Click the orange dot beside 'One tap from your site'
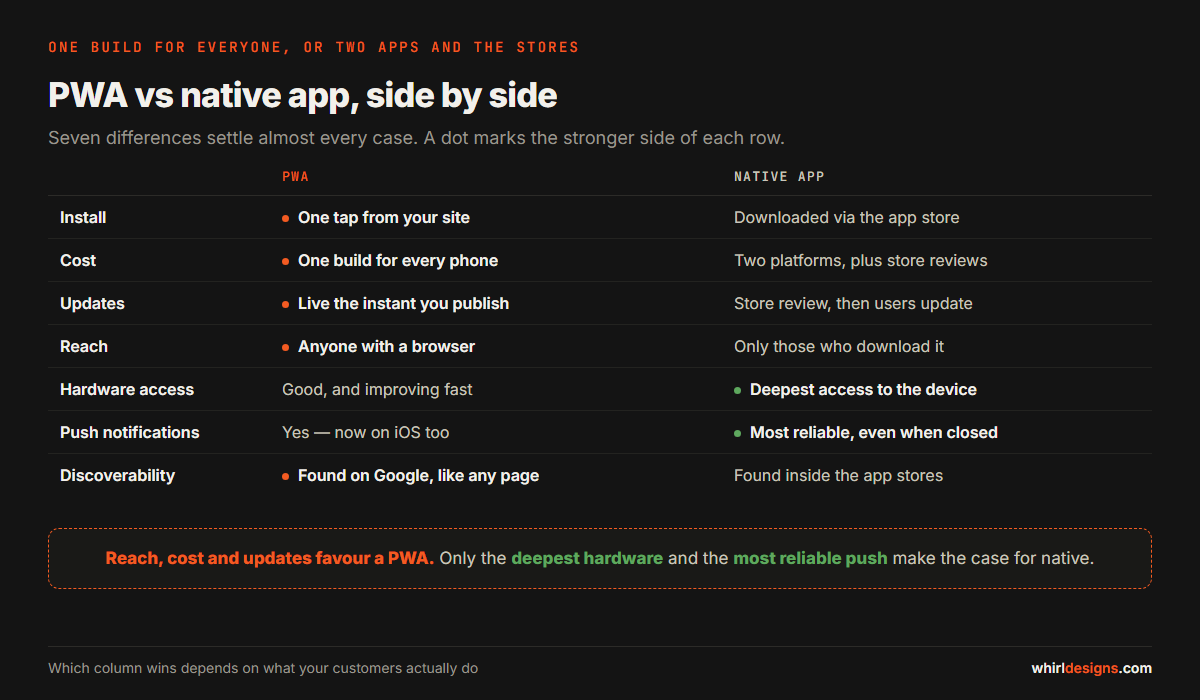 coord(286,218)
